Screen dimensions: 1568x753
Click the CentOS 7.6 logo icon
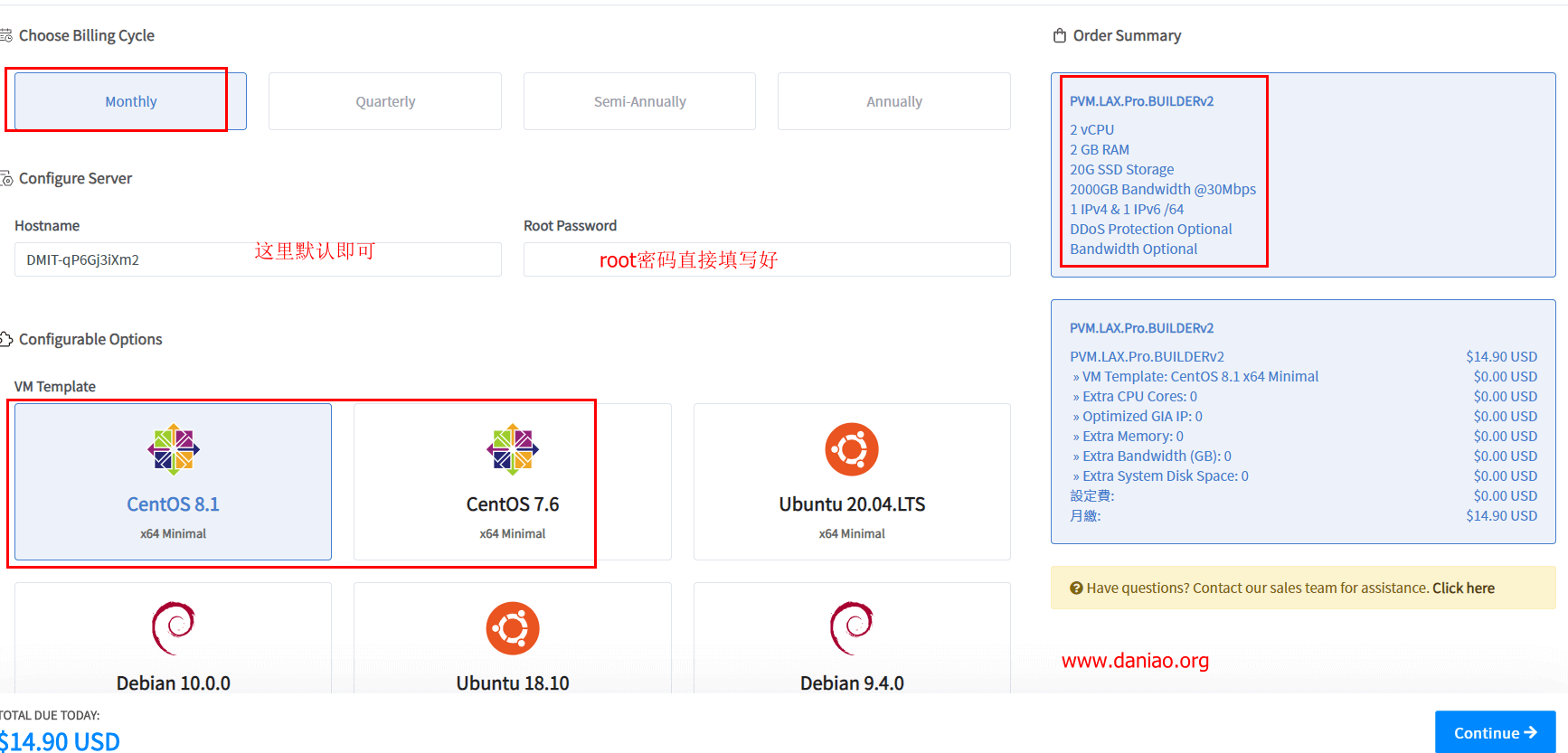(513, 449)
